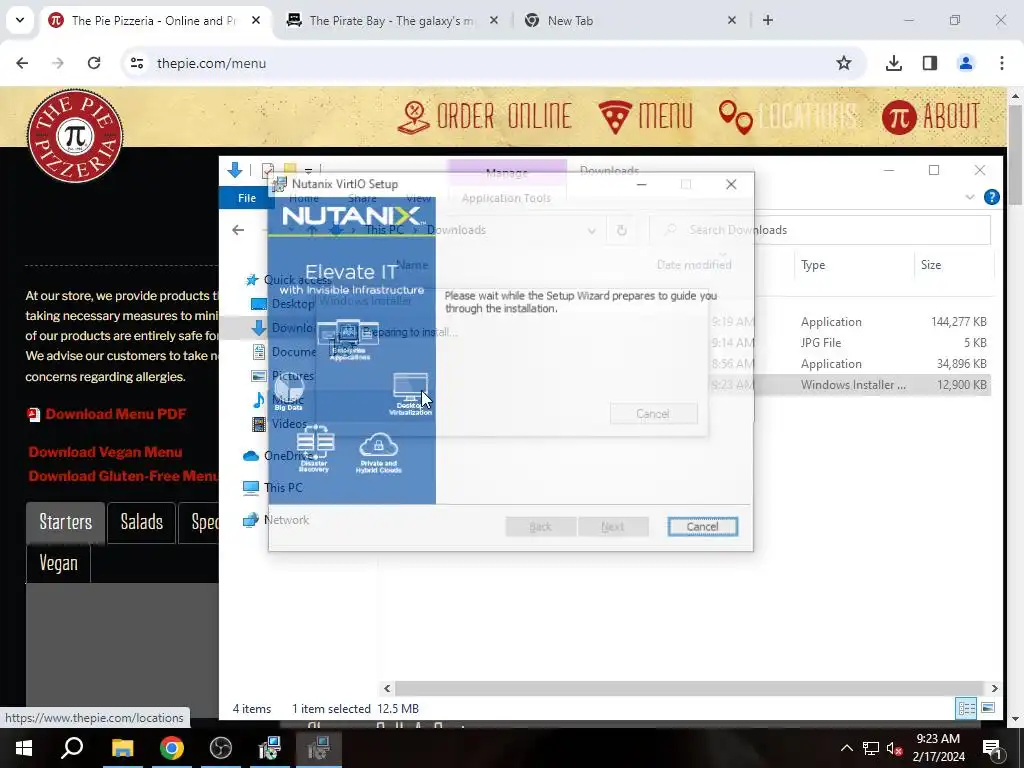
Task: Switch to The Pirate Bay tab
Action: click(x=392, y=21)
